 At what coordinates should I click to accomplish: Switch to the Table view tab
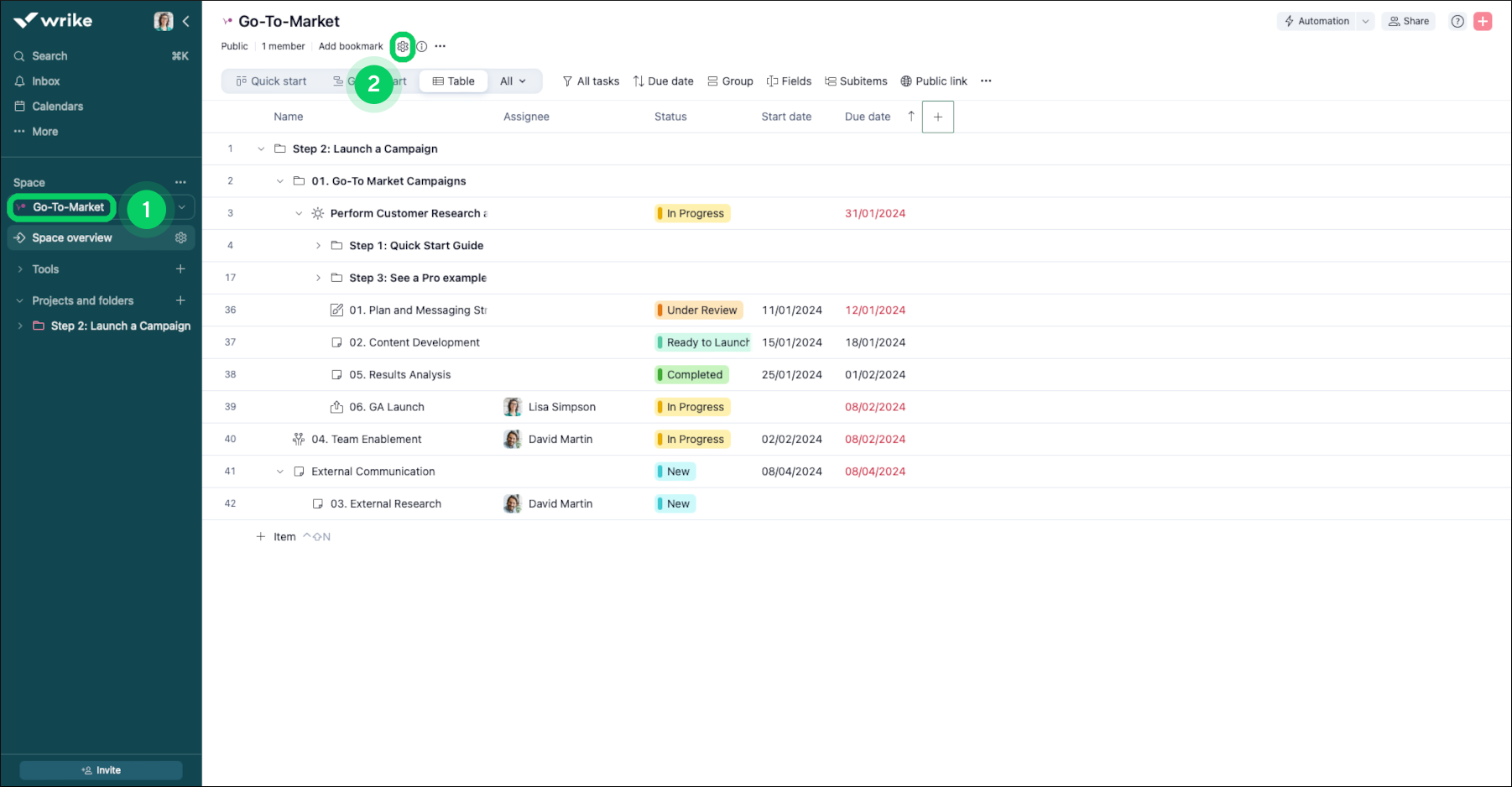453,81
